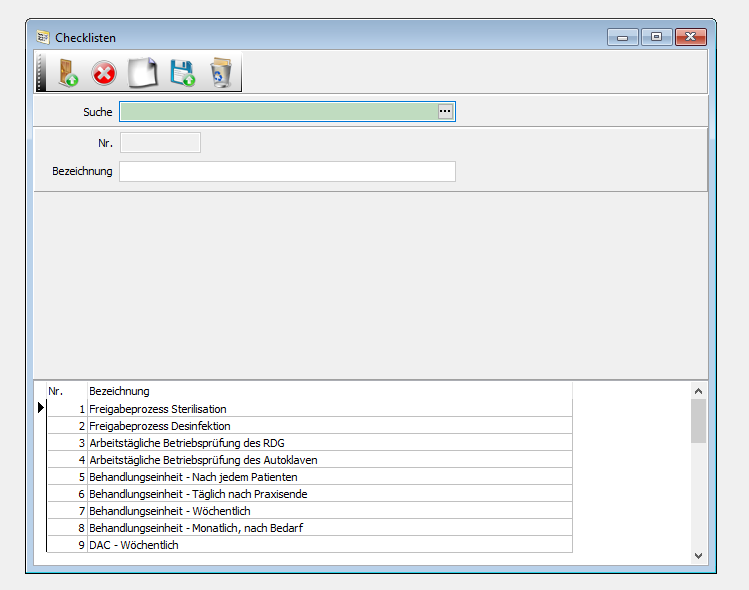The height and width of the screenshot is (590, 749).
Task: Click the Bezeichnung text field
Action: pos(287,172)
